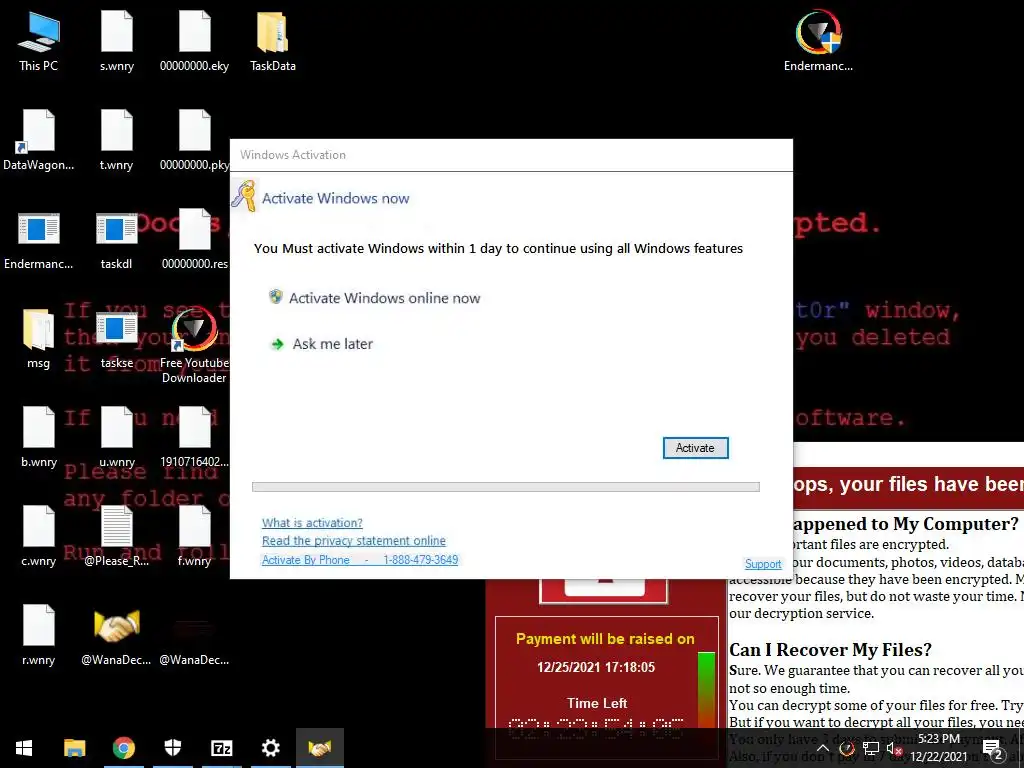
Task: Select the s.wnry file icon
Action: click(116, 41)
